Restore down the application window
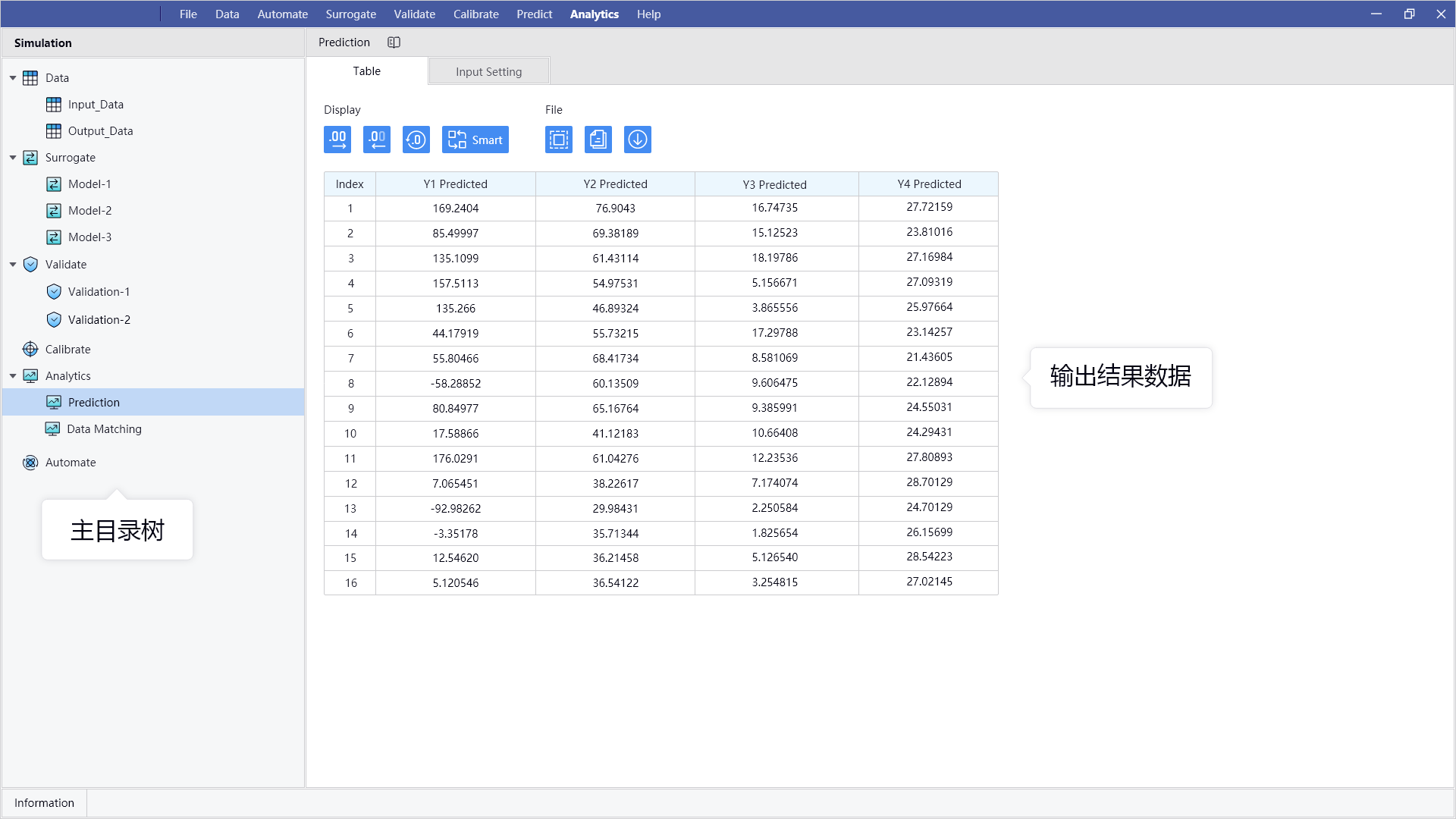Viewport: 1456px width, 819px height. coord(1409,14)
